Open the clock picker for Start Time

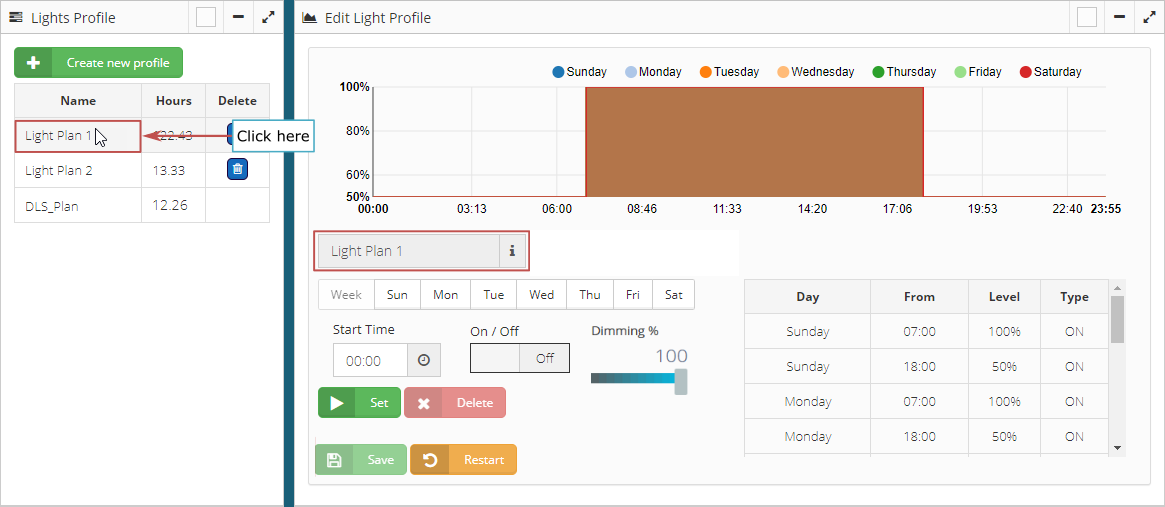[x=424, y=360]
